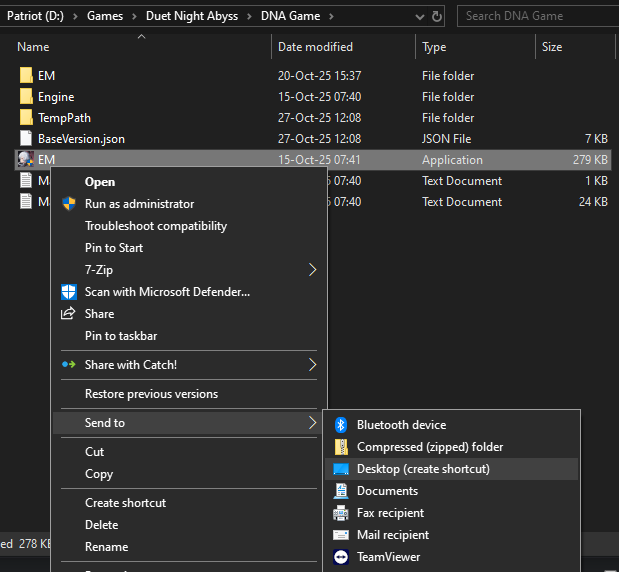Expand the 7-Zip submenu arrow

click(312, 270)
